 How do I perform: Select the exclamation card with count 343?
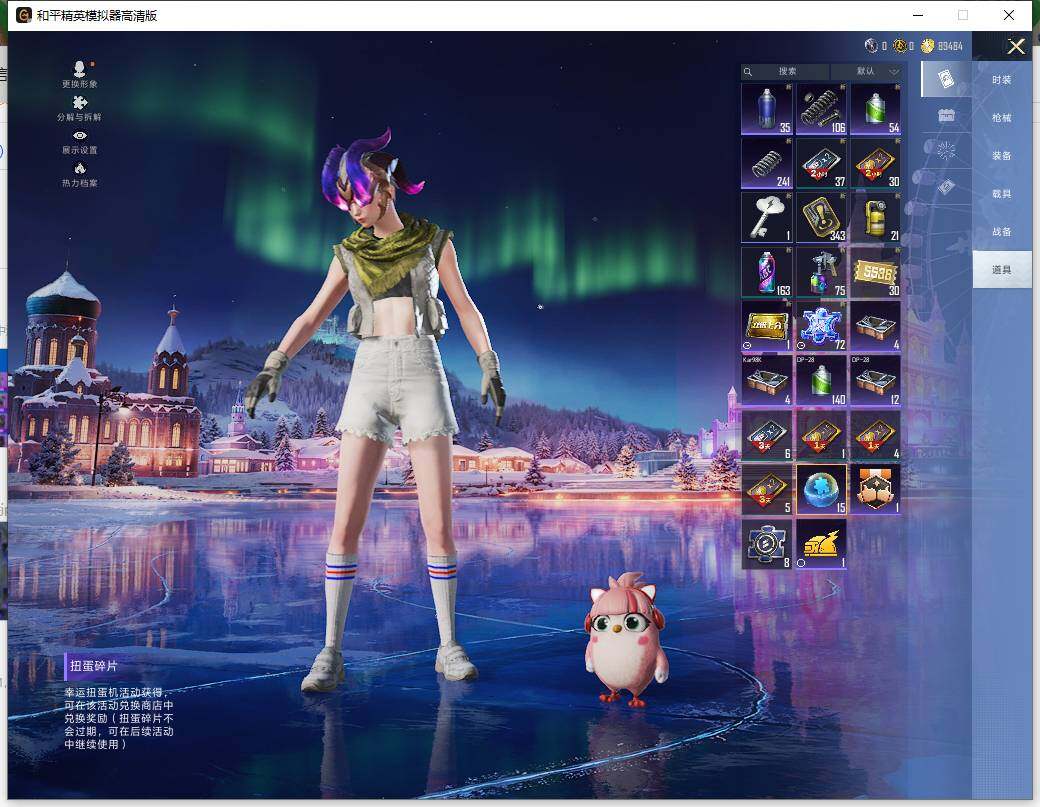point(821,217)
